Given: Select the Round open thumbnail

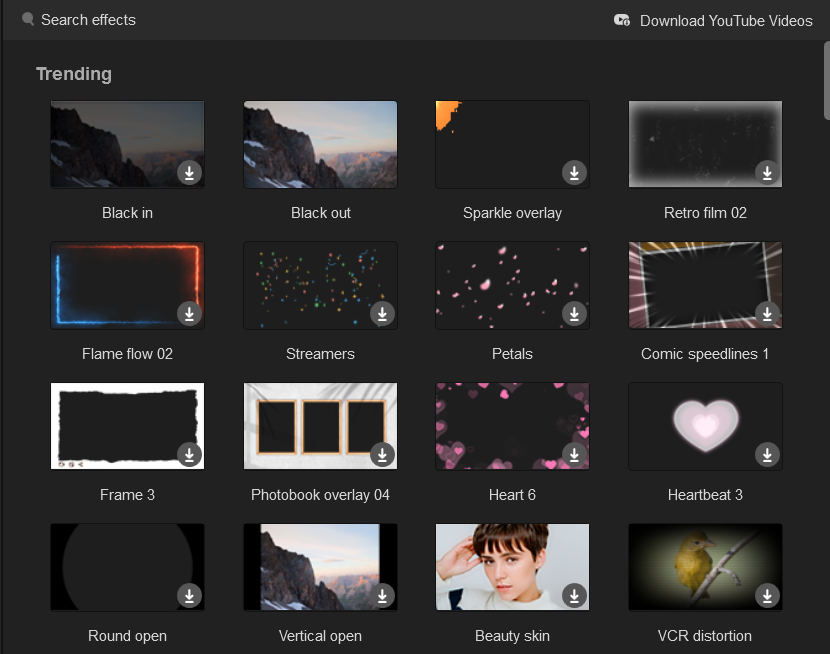Looking at the screenshot, I should pyautogui.click(x=128, y=567).
